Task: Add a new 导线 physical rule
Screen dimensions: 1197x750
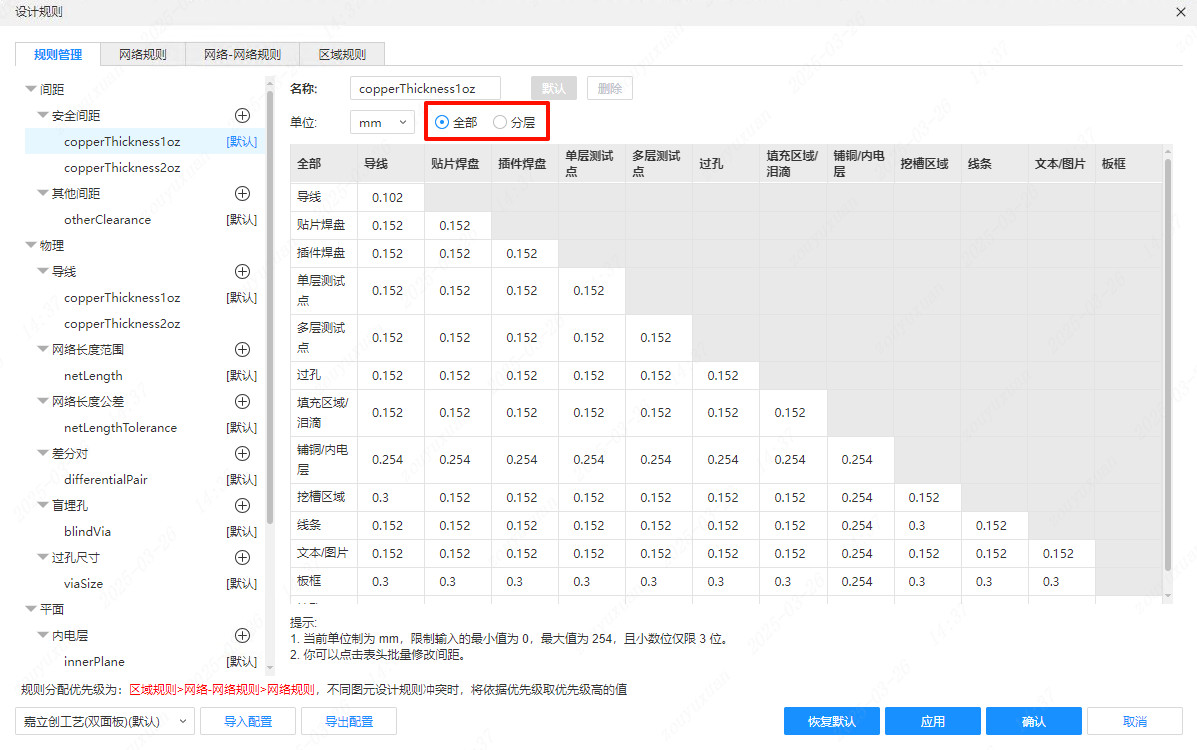Action: pos(242,271)
